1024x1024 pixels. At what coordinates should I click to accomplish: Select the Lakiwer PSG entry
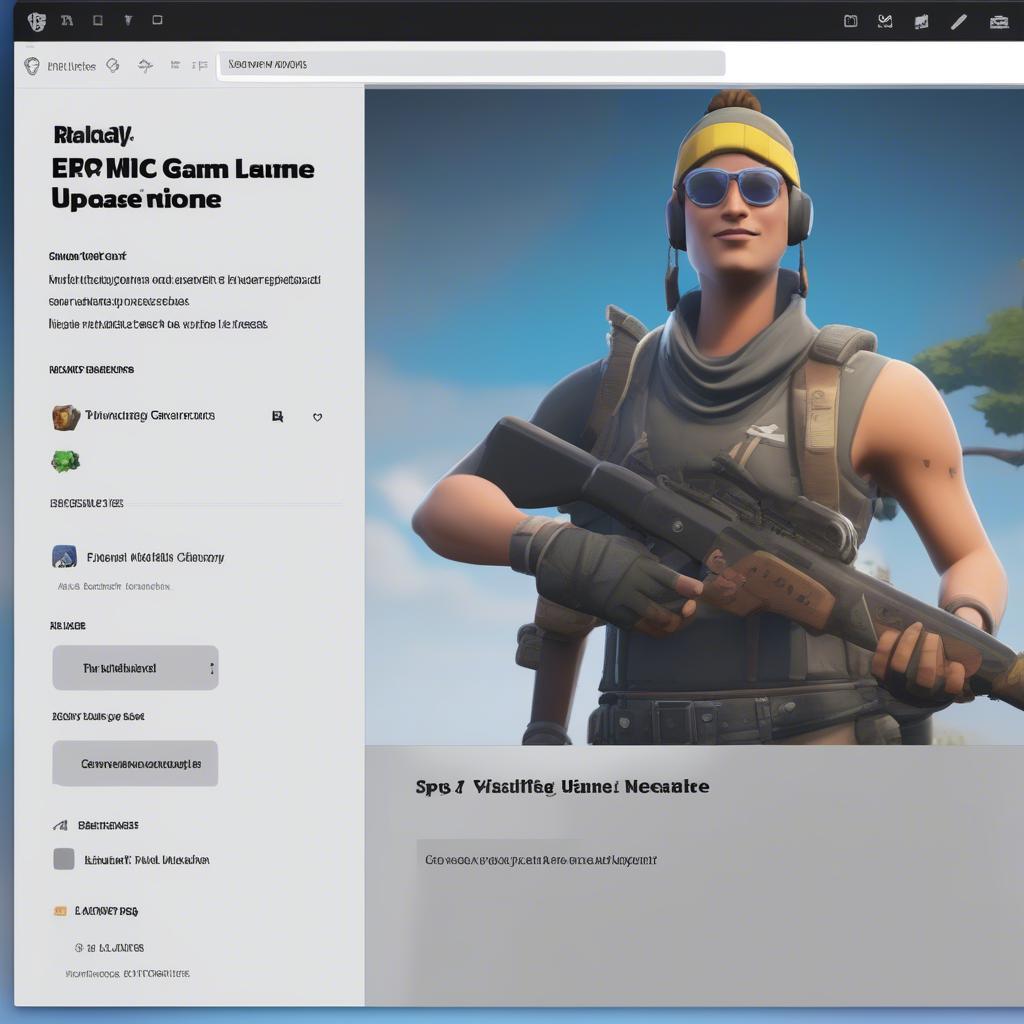106,911
